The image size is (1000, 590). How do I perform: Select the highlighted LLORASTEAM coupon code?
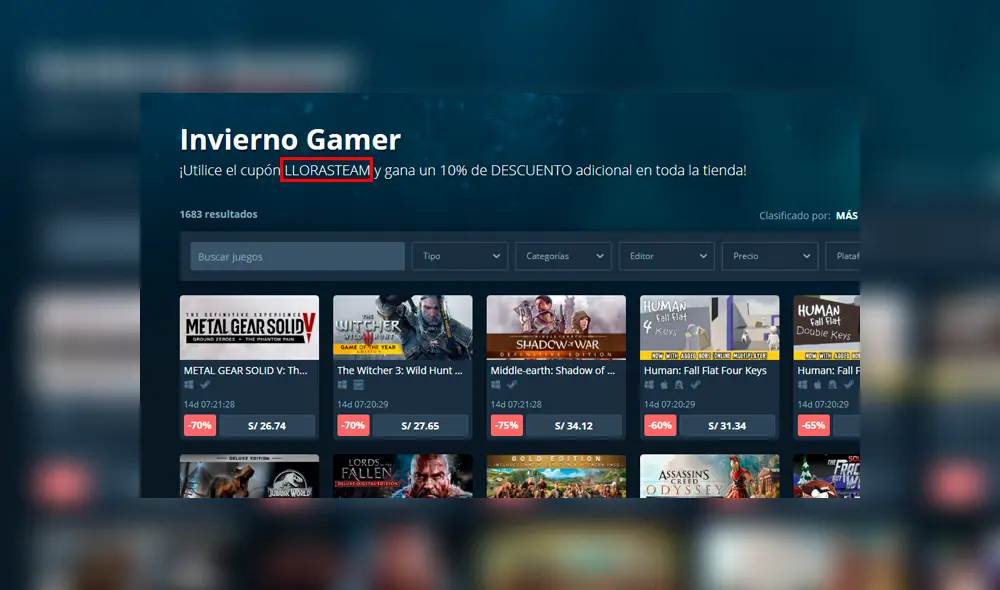[327, 170]
